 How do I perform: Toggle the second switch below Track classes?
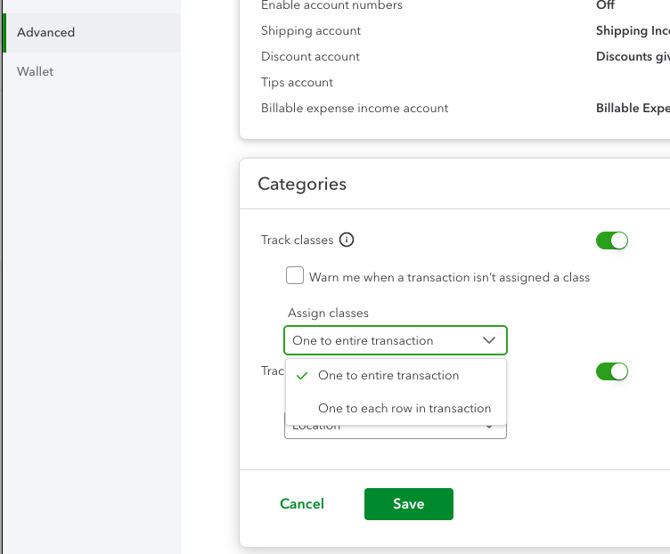tap(611, 371)
